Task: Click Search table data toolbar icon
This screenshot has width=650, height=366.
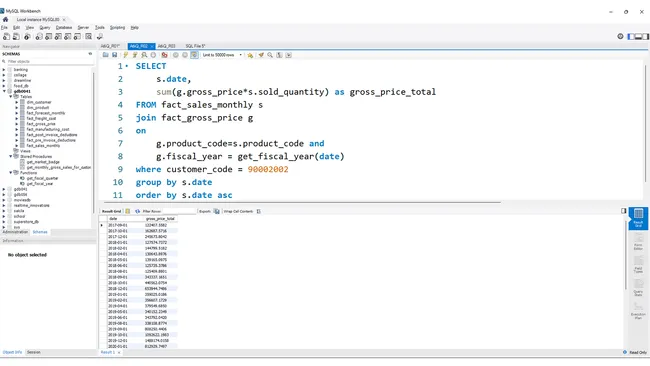Action: pyautogui.click(x=88, y=36)
